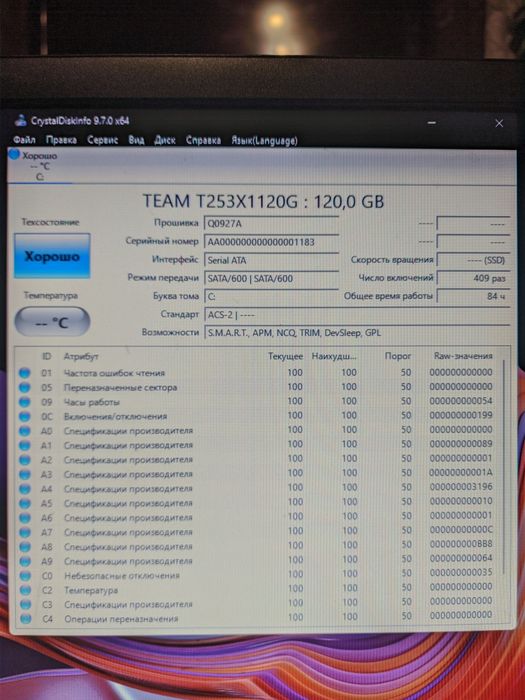
Task: Click status icon of row A1
Action: pyautogui.click(x=25, y=446)
